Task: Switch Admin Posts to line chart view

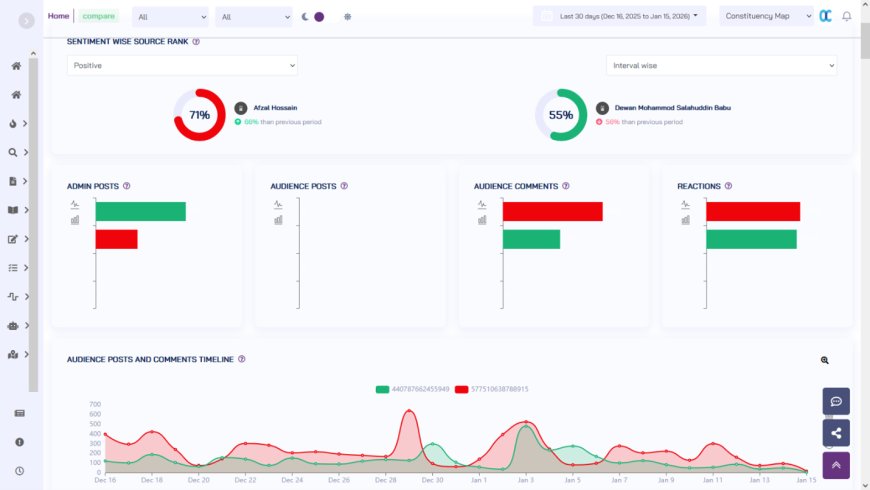Action: (x=75, y=204)
